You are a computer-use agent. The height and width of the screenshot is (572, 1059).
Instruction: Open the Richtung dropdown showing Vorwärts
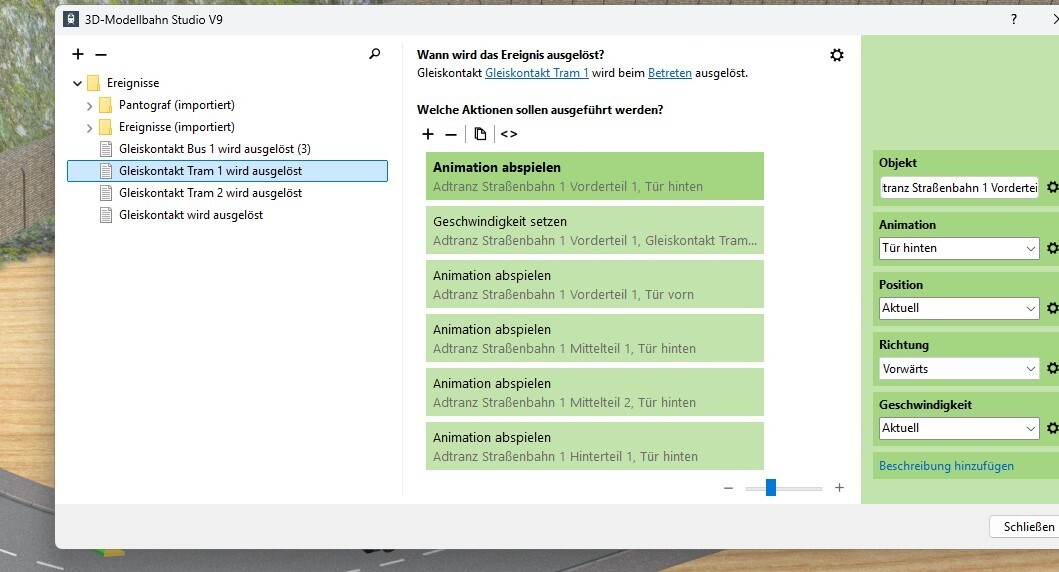pos(959,369)
